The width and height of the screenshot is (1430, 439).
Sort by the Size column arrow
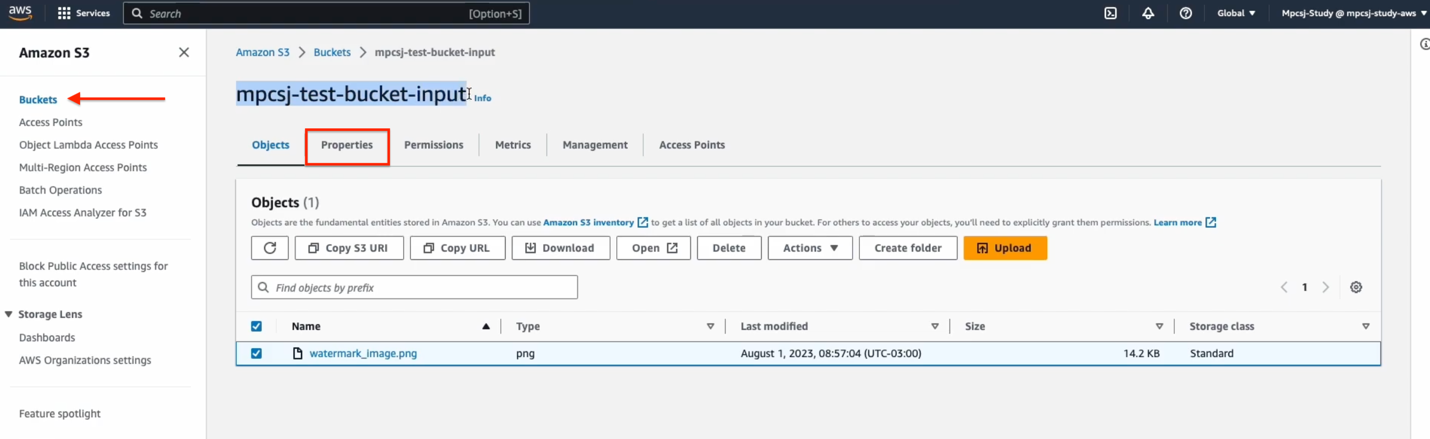coord(1159,326)
